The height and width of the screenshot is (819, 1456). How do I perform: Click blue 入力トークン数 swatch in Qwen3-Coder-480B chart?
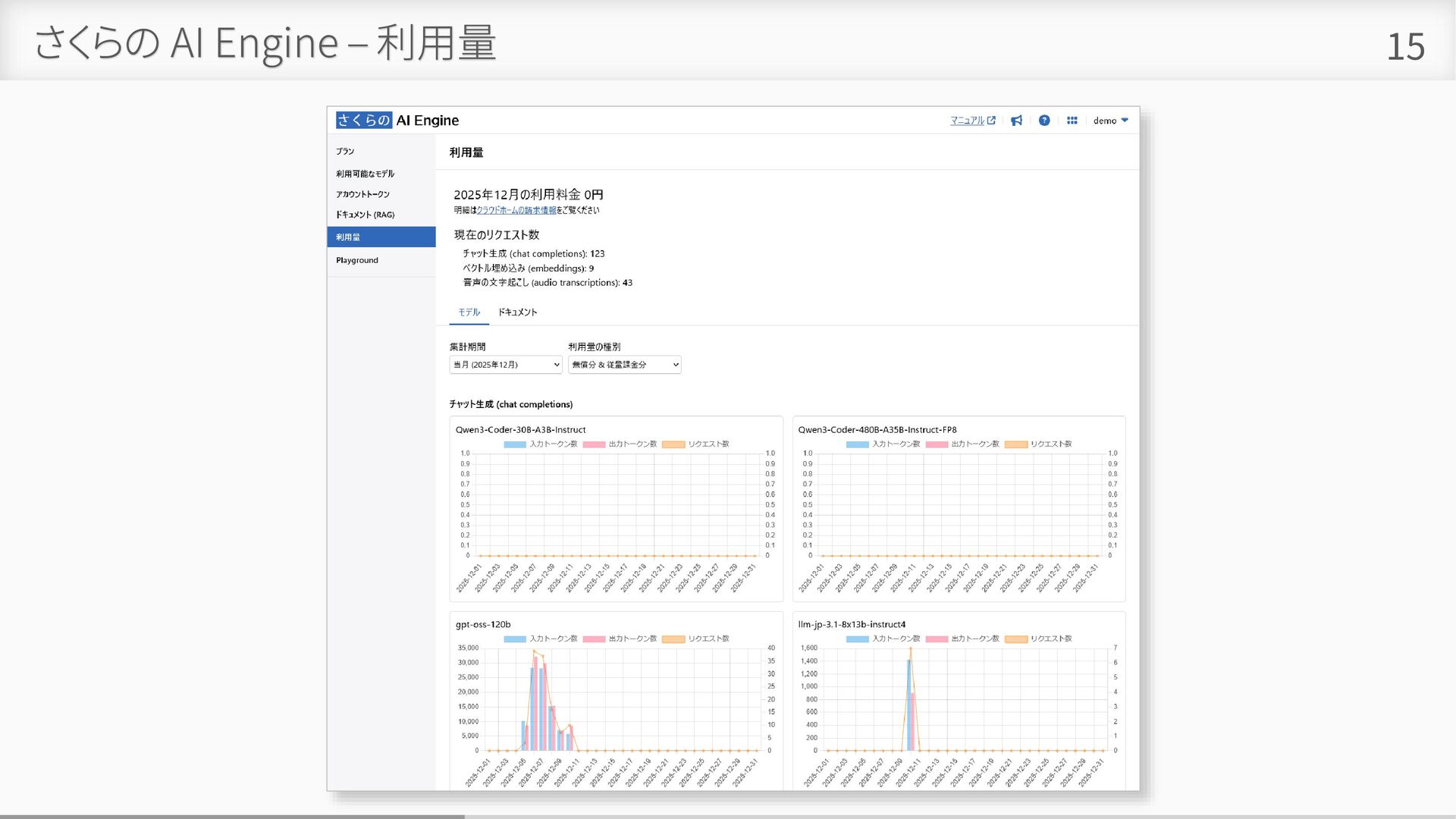tap(857, 444)
